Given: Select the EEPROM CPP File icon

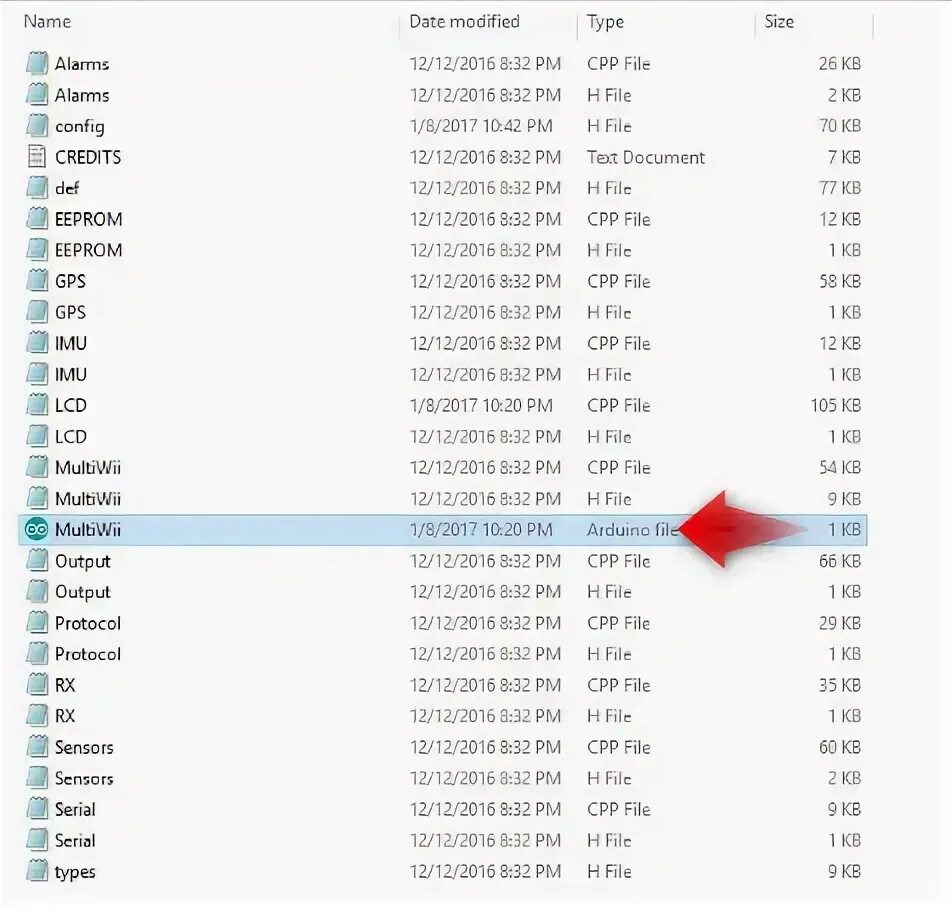Looking at the screenshot, I should click(x=37, y=219).
